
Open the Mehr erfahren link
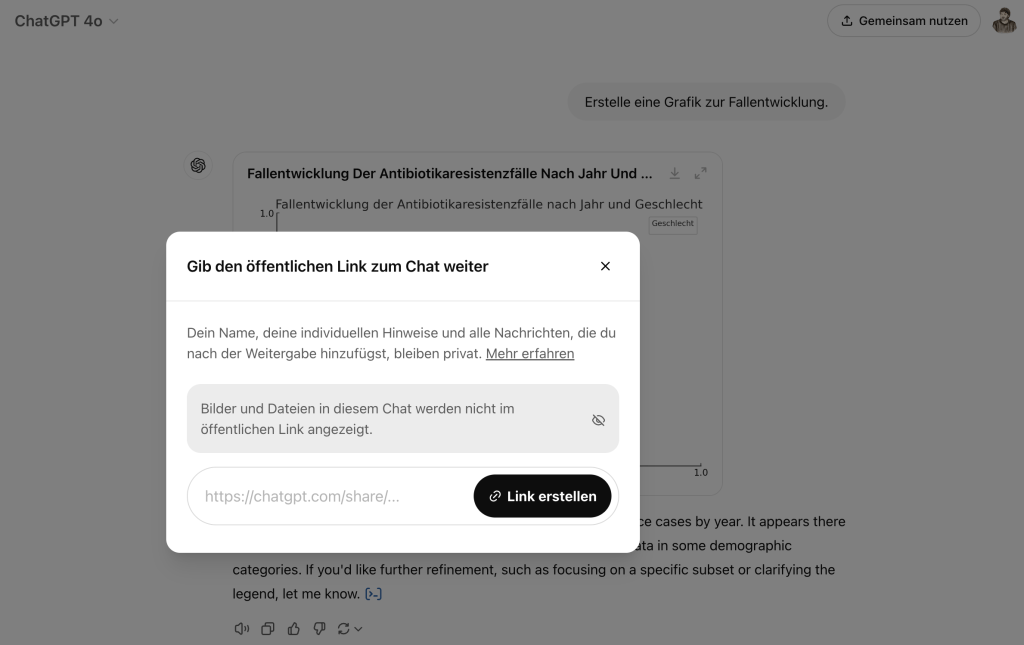click(530, 354)
